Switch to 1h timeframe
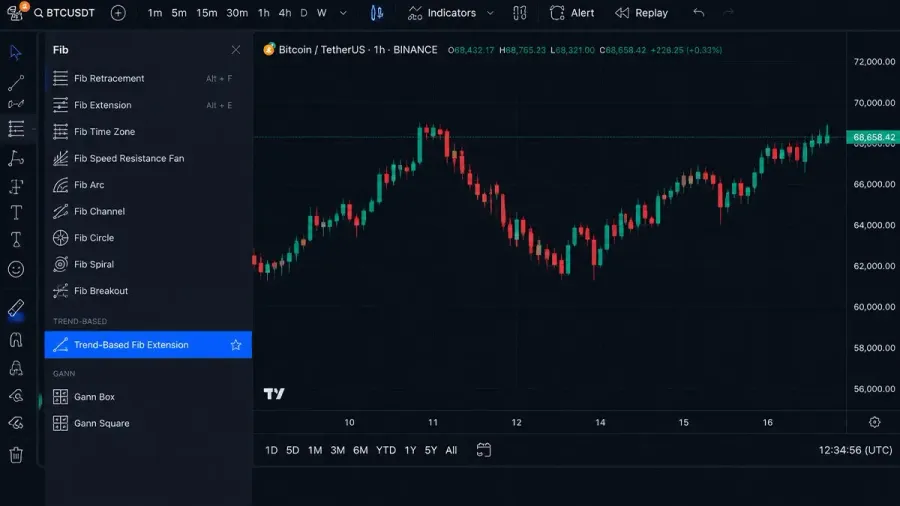 coord(263,13)
